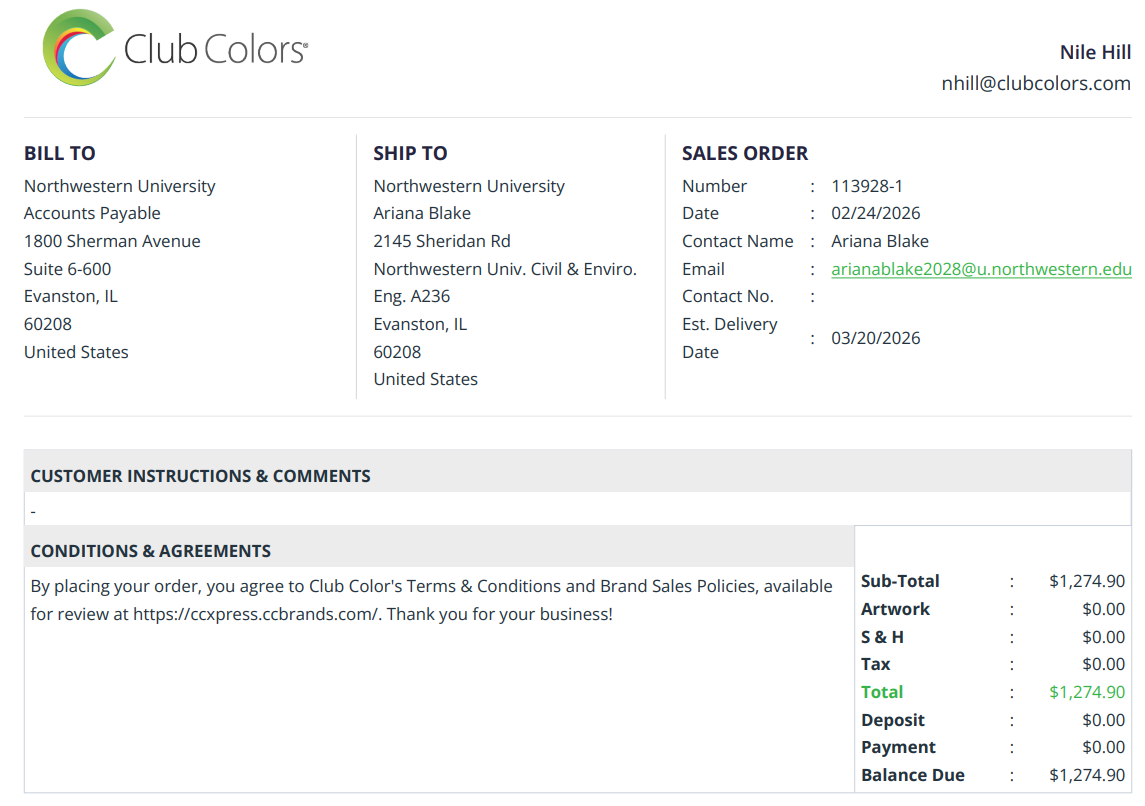This screenshot has width=1145, height=806.
Task: Click the Sales Order 'Number' label
Action: tap(714, 186)
